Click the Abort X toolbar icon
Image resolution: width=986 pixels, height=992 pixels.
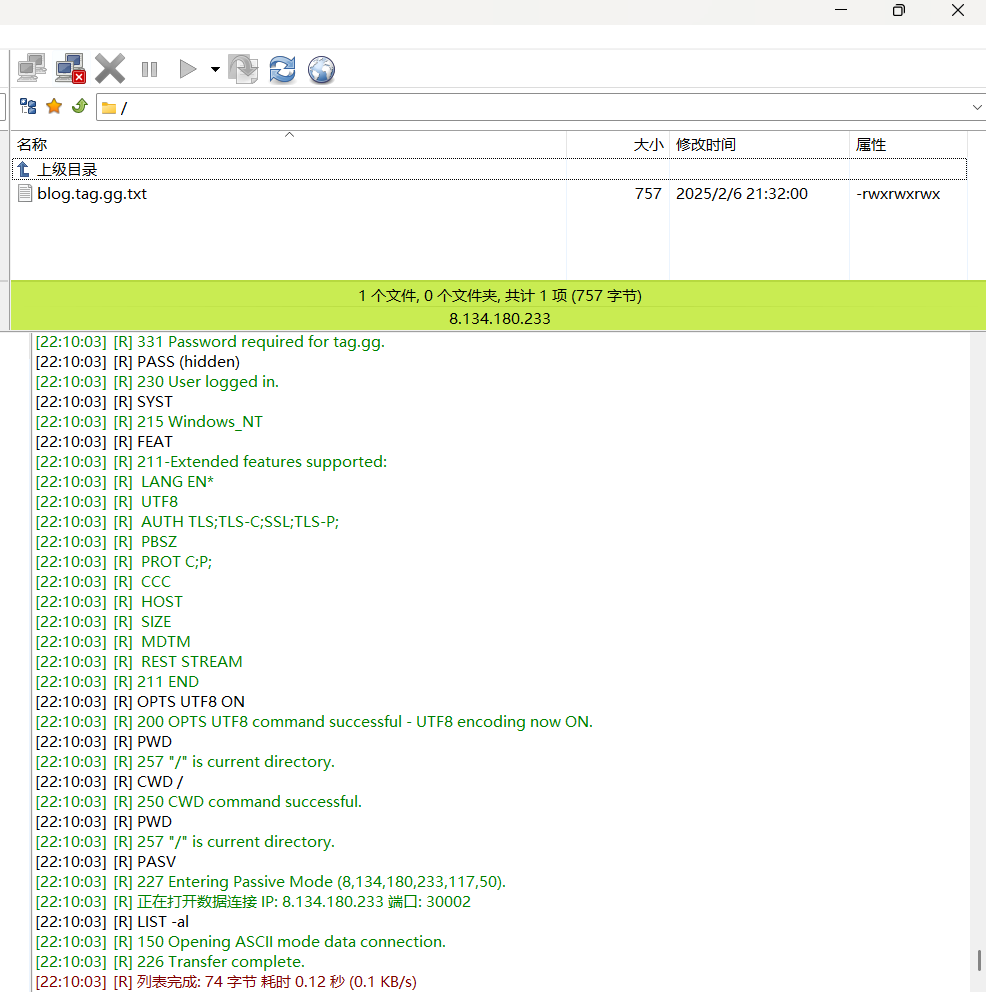coord(110,69)
